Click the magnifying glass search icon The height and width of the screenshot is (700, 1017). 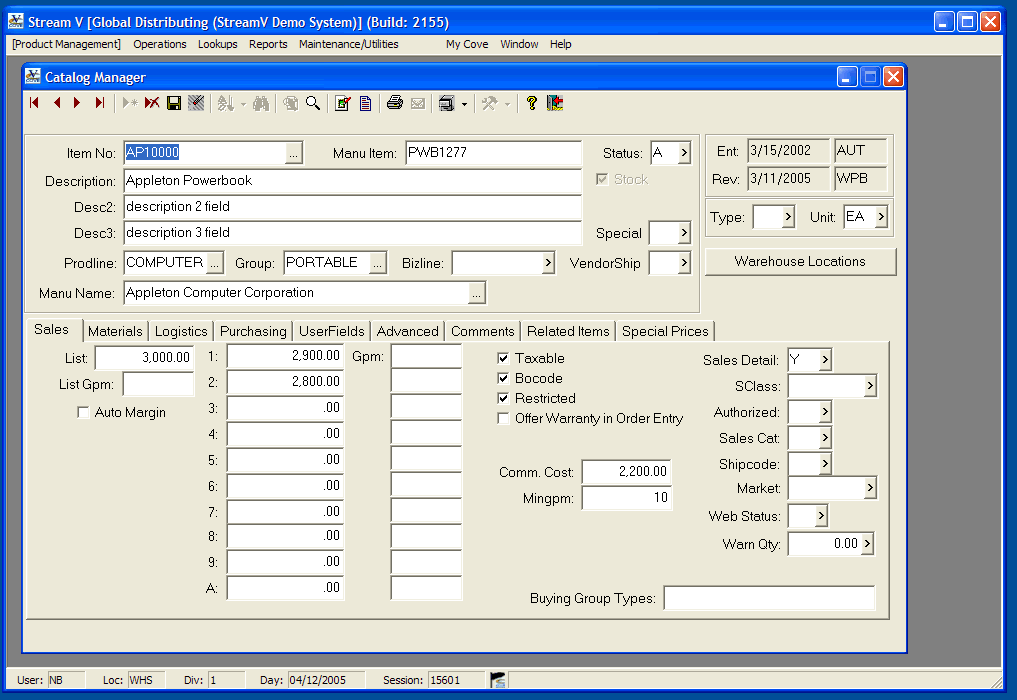tap(313, 103)
